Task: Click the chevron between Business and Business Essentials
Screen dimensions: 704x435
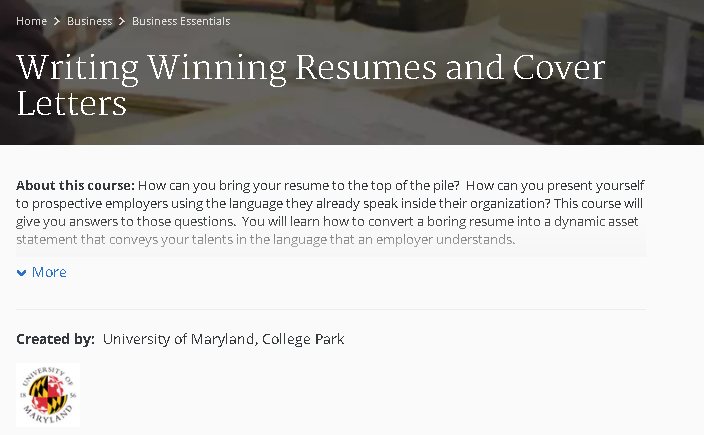Action: point(121,21)
